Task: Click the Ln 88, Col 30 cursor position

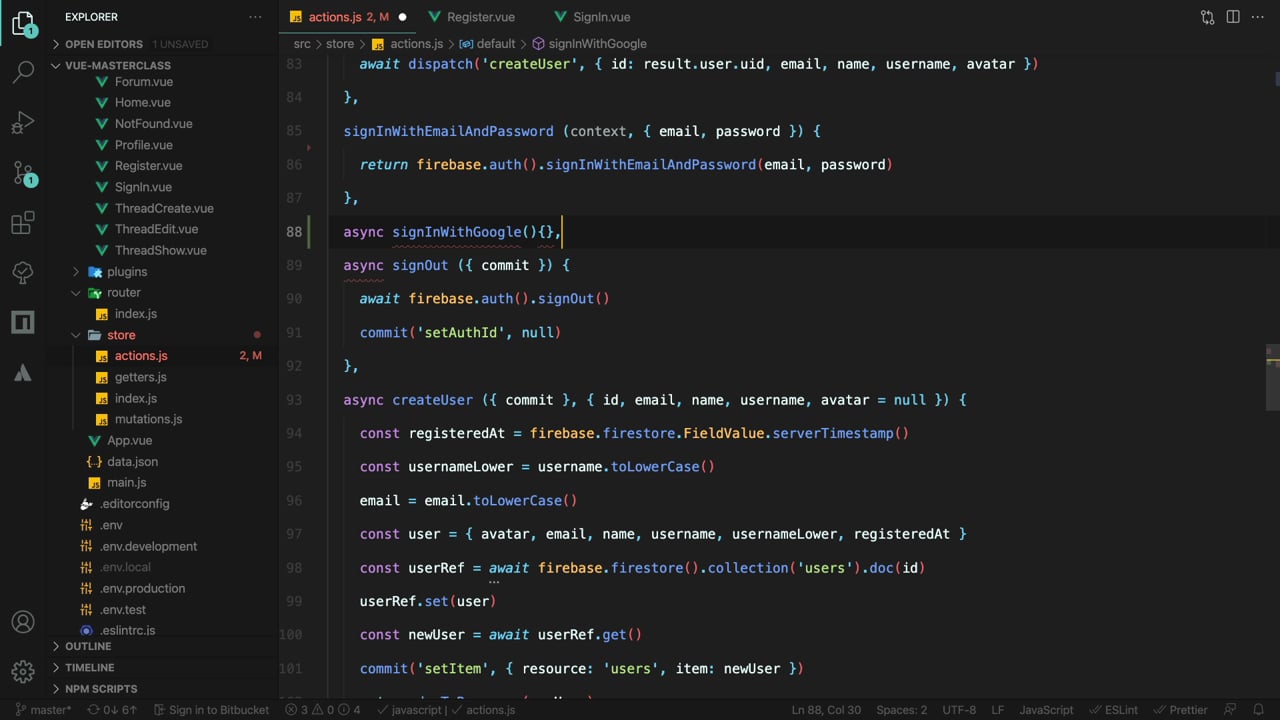Action: tap(826, 710)
